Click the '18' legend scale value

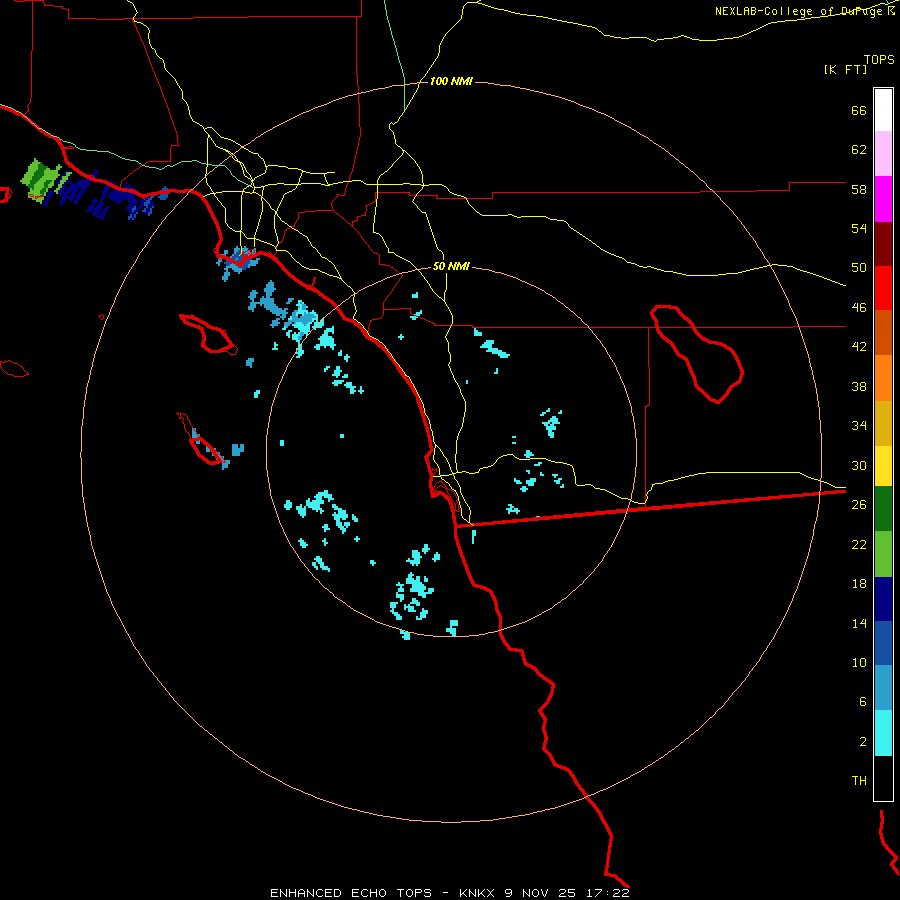click(859, 584)
